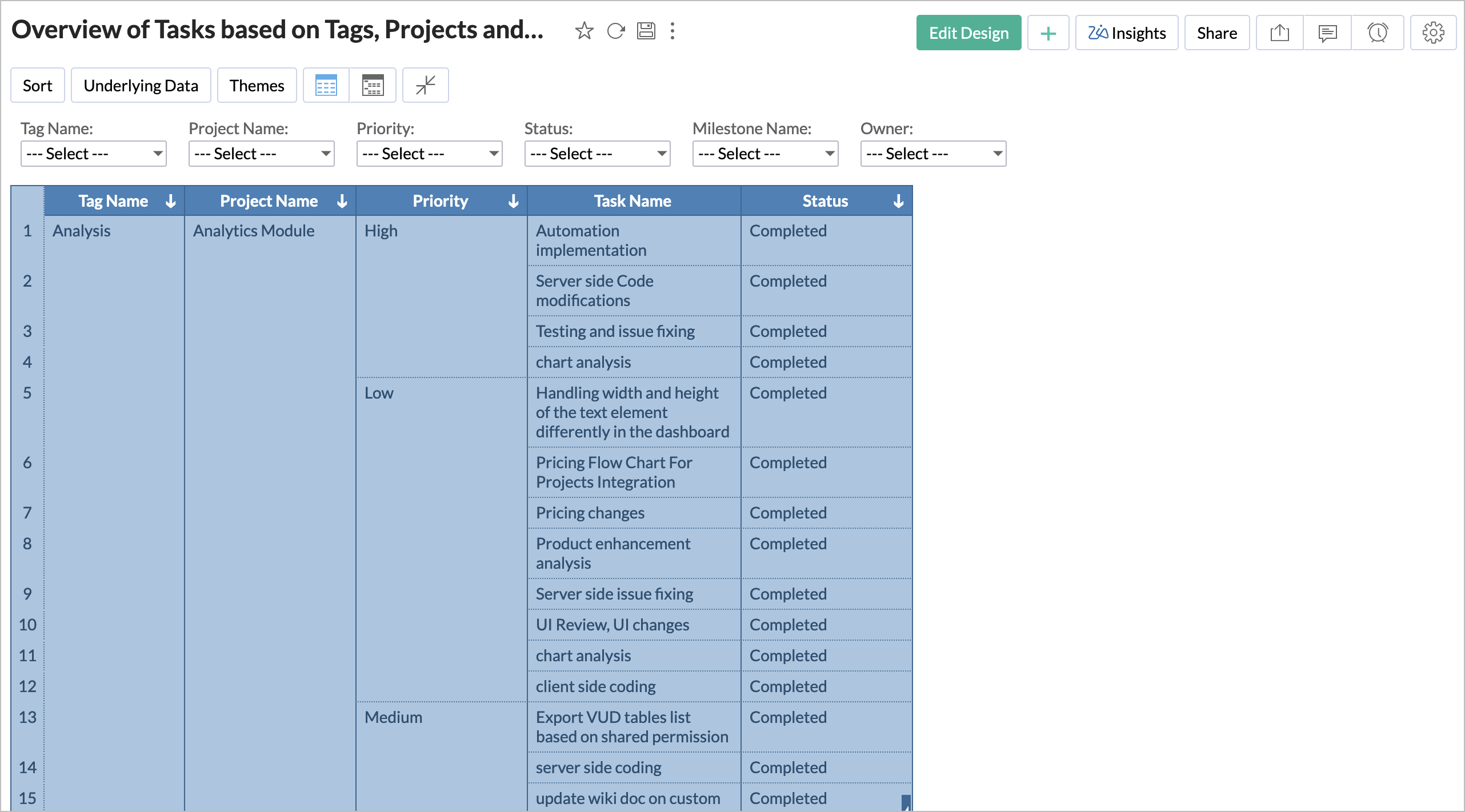Switch to the blue grid table view
The image size is (1465, 812).
point(326,86)
